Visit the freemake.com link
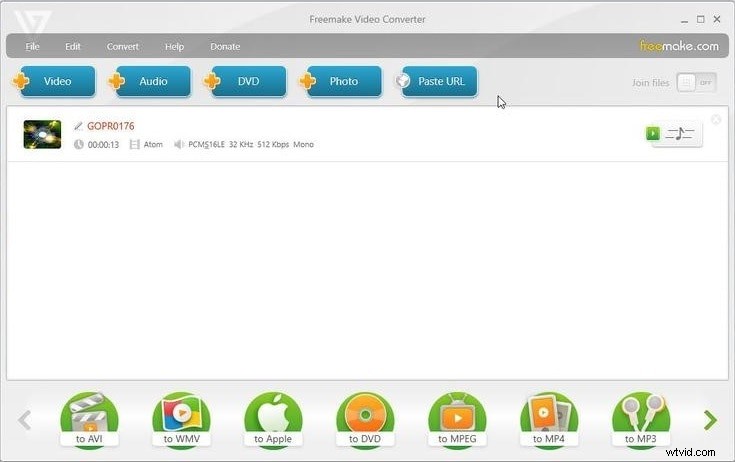Image resolution: width=735 pixels, height=462 pixels. coord(679,46)
